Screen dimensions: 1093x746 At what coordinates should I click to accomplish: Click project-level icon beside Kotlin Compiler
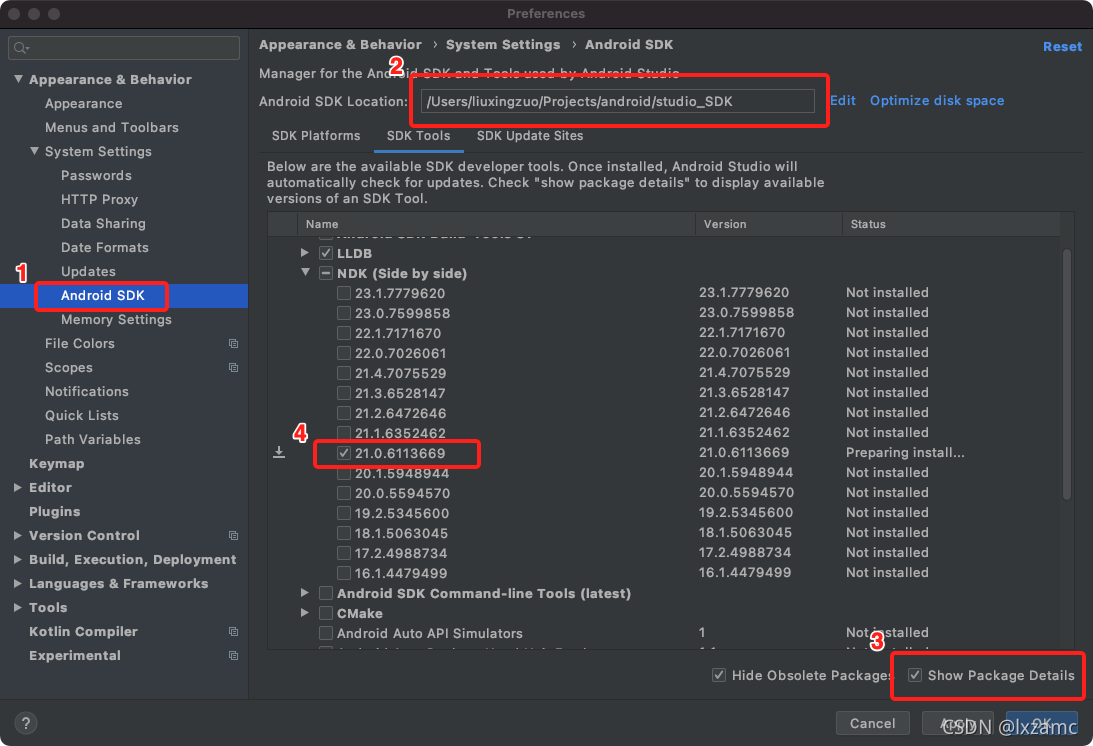(x=234, y=632)
